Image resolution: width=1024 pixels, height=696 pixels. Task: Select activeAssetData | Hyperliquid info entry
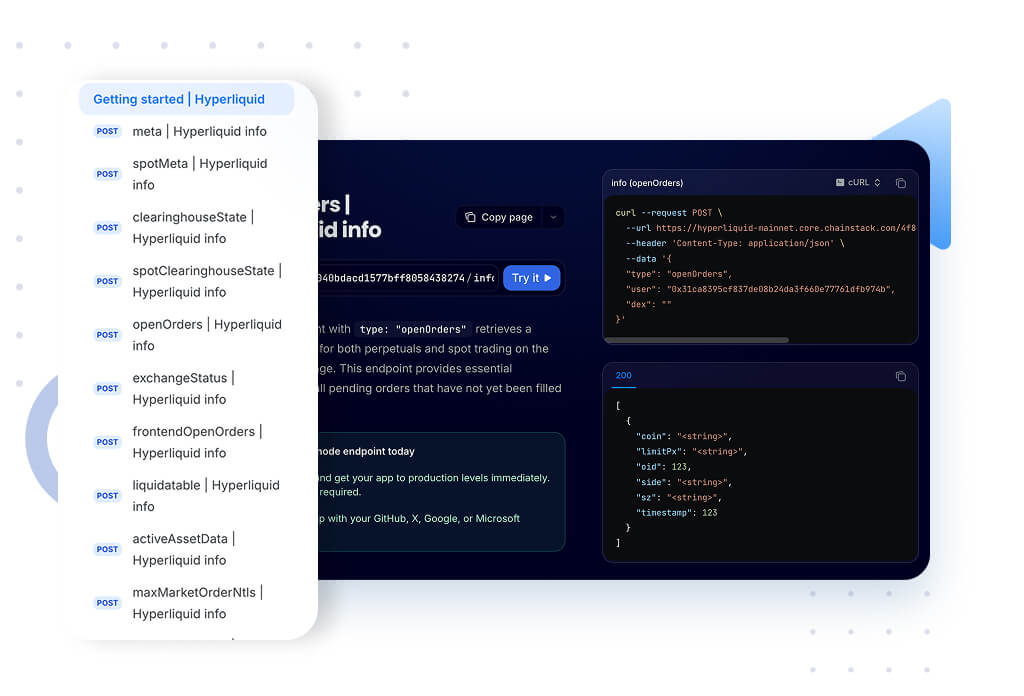(187, 548)
